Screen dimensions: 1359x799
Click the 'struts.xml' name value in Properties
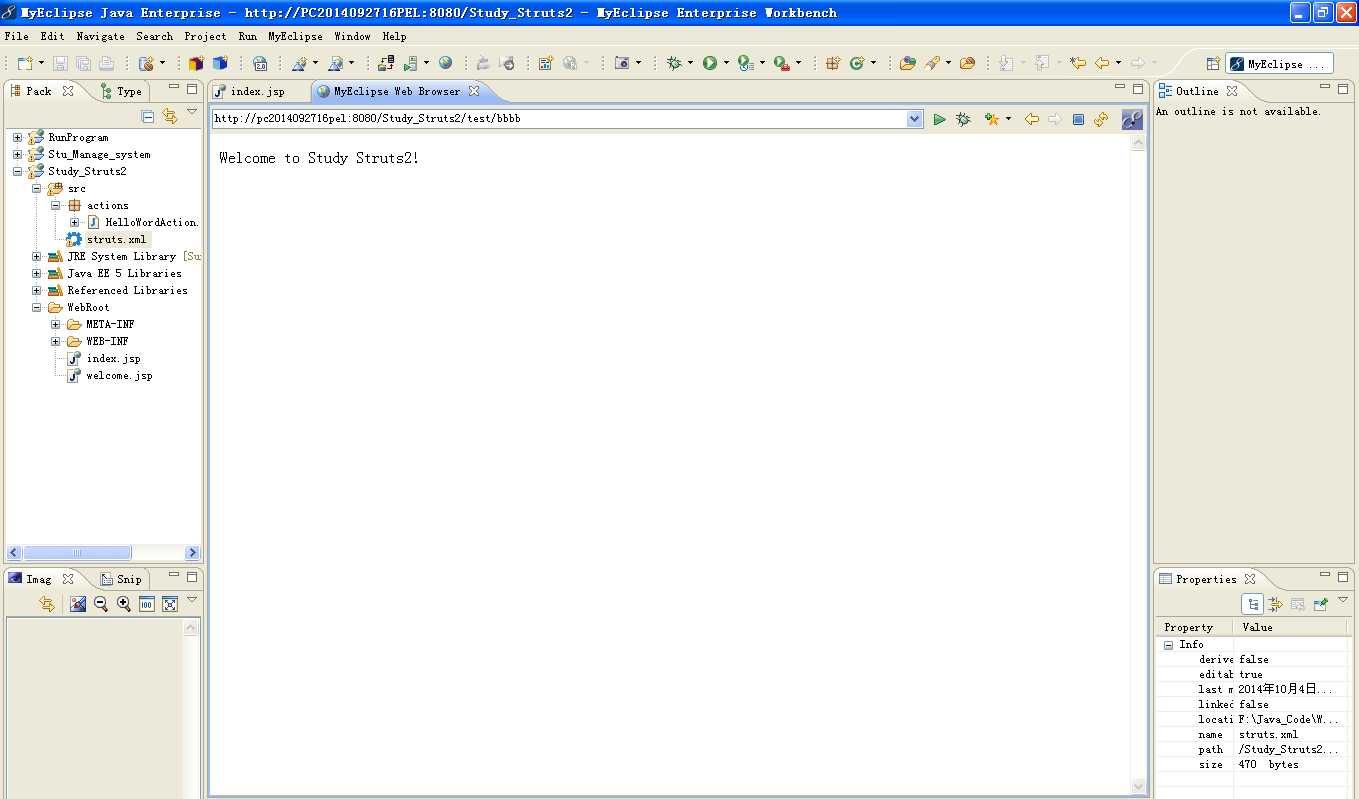(x=1268, y=734)
